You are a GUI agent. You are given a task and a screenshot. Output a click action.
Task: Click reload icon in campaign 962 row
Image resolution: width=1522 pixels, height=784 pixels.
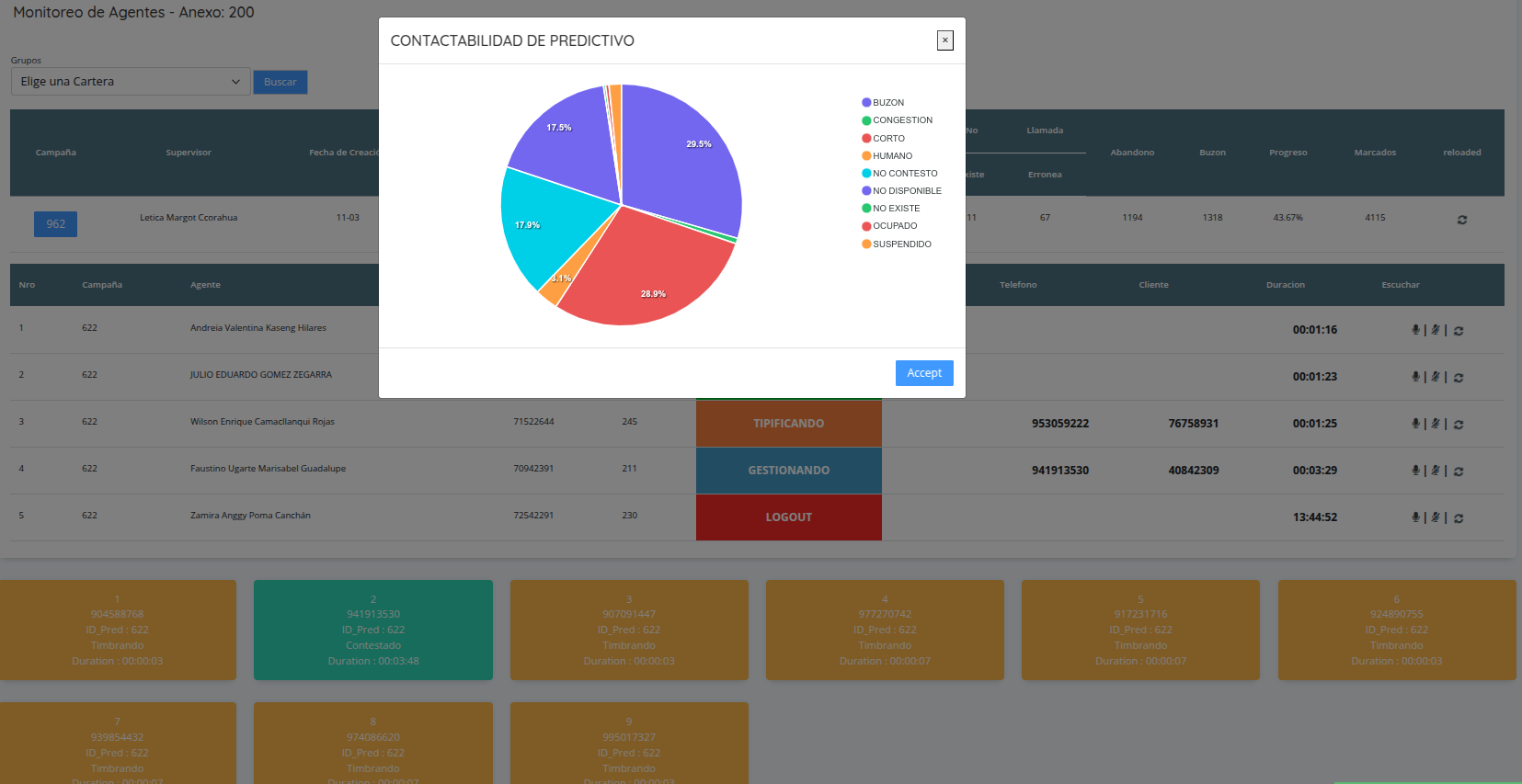point(1462,220)
